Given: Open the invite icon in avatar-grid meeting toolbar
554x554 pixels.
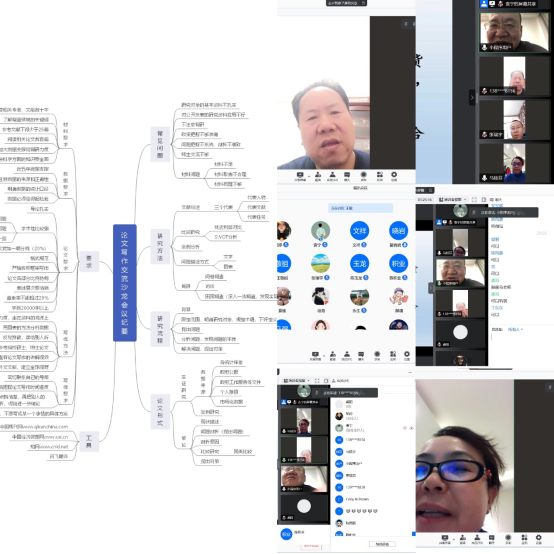Looking at the screenshot, I should 332,354.
